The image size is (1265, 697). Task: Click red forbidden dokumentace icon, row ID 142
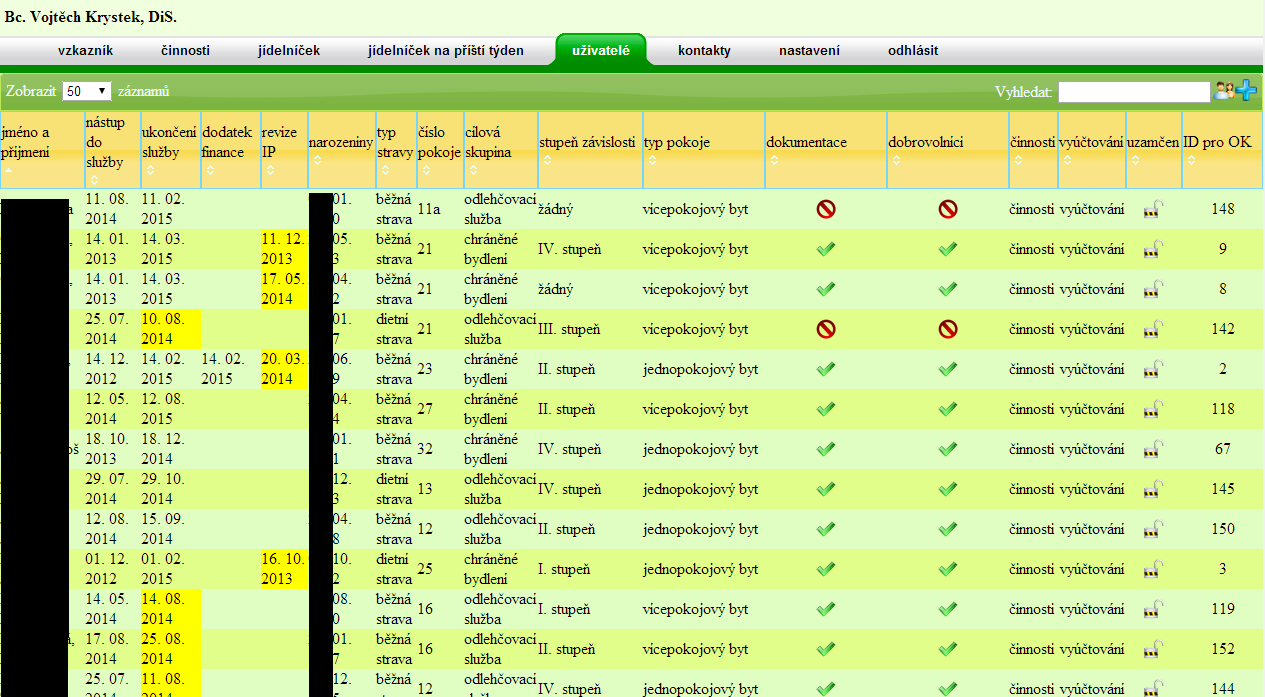826,329
